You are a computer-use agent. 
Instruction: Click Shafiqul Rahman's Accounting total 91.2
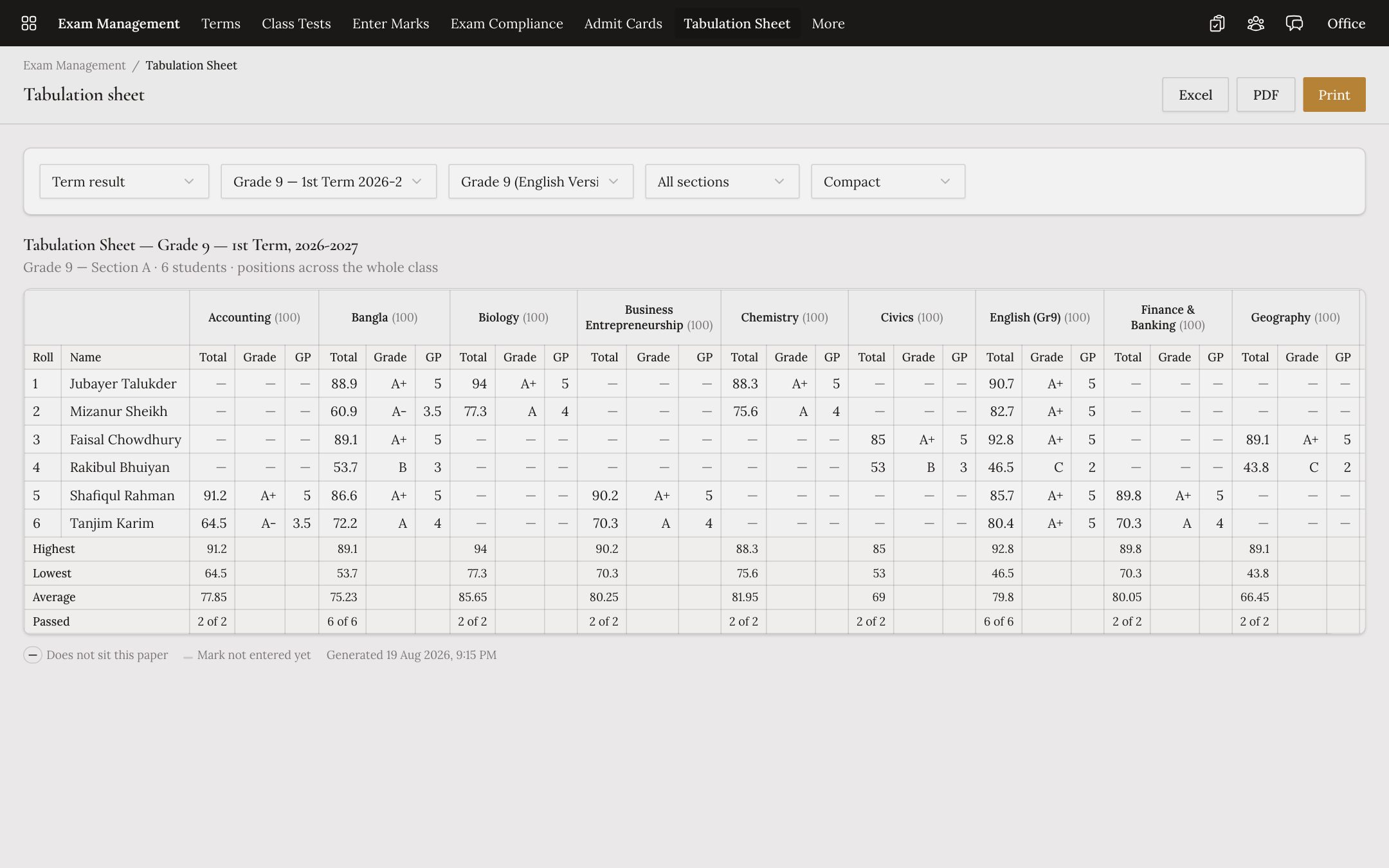[215, 495]
